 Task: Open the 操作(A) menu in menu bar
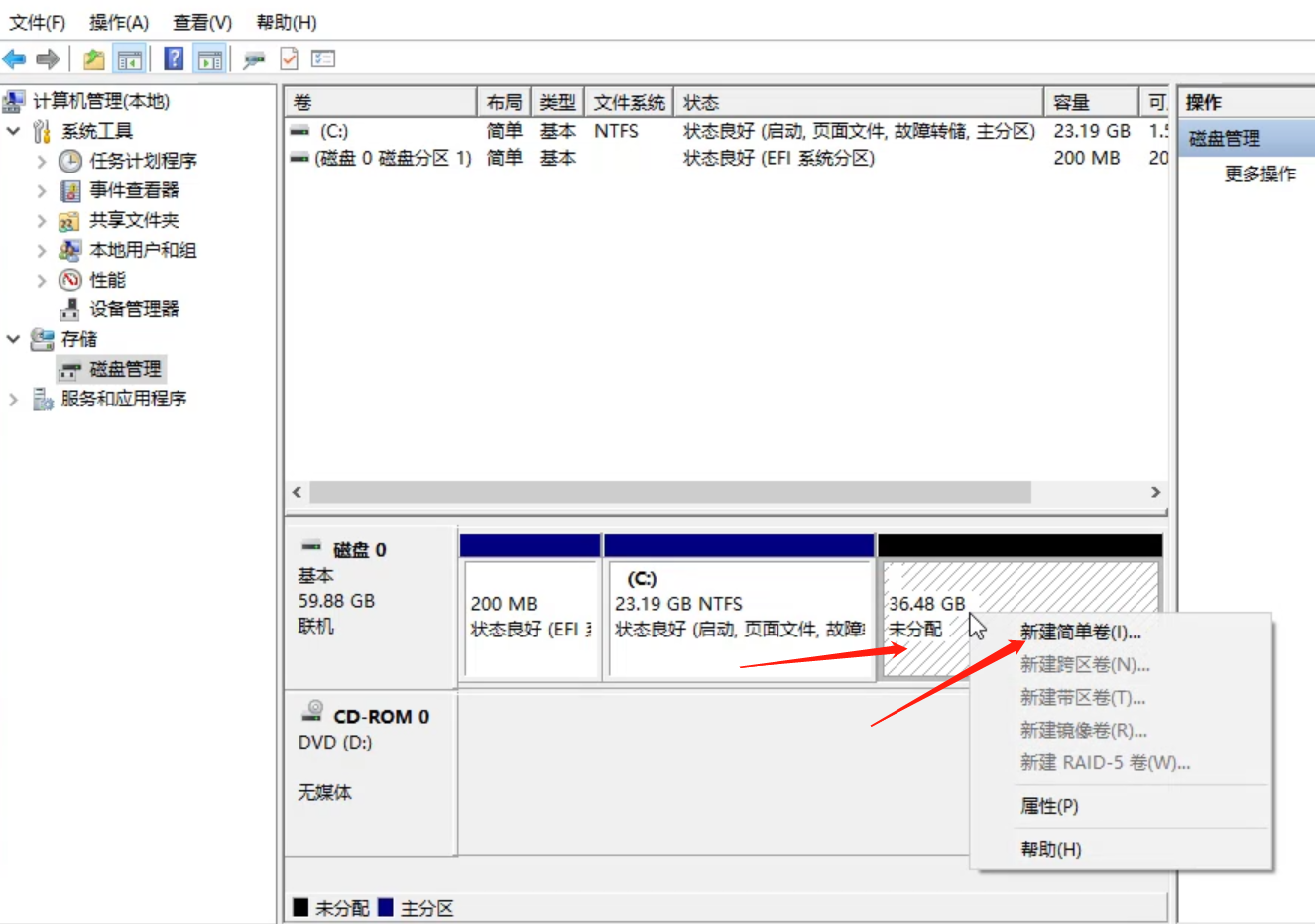click(x=118, y=22)
